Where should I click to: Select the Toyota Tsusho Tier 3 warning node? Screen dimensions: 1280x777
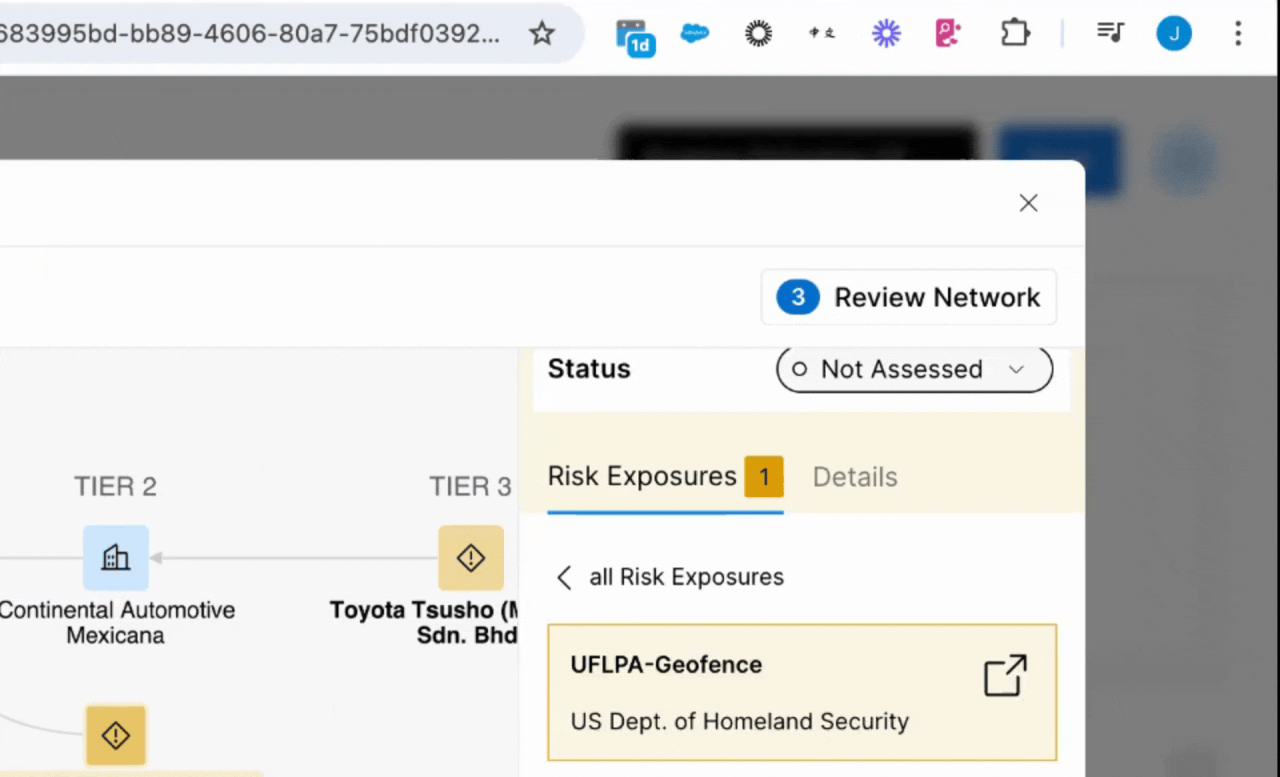click(x=470, y=558)
